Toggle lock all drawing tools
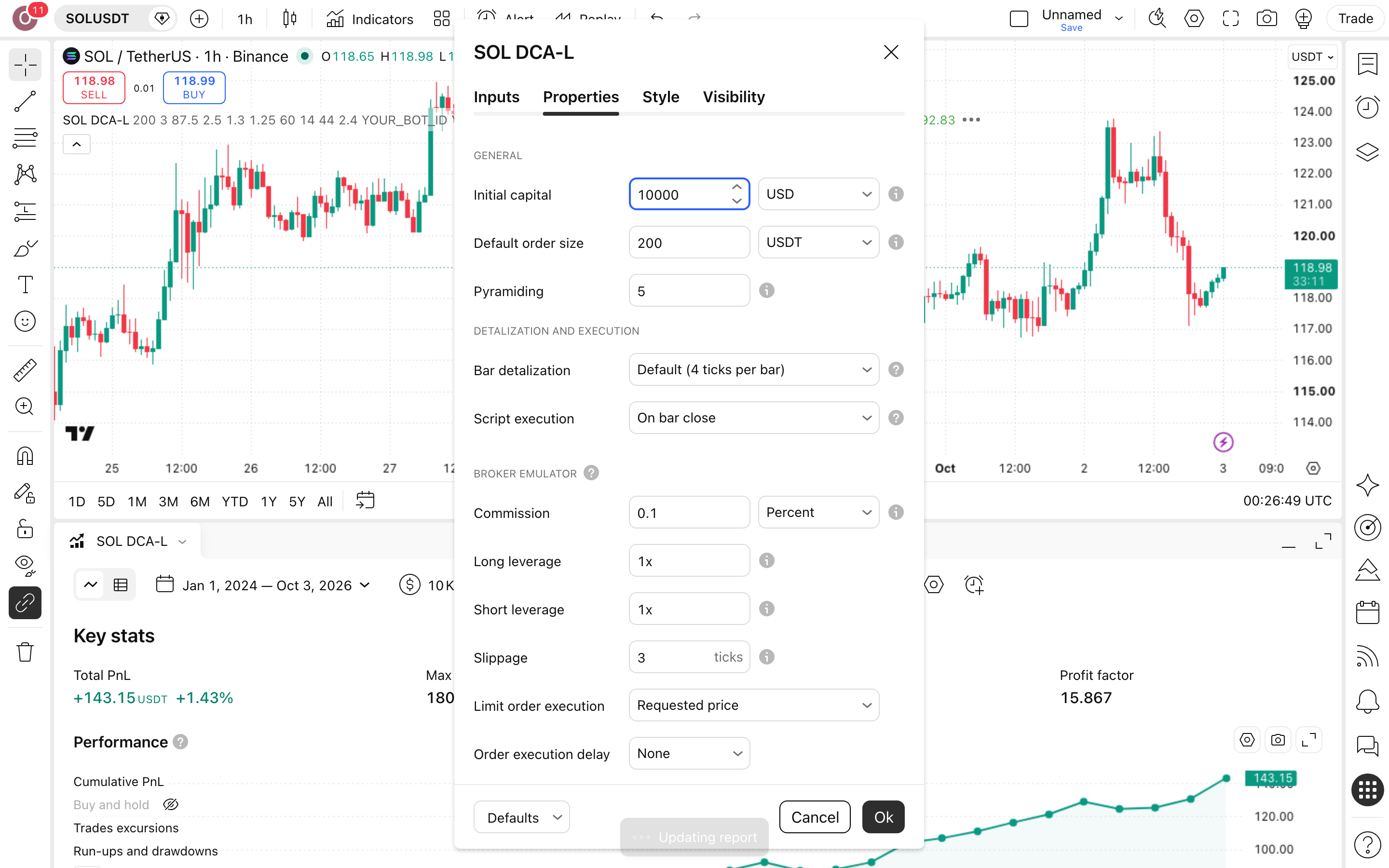 (25, 529)
